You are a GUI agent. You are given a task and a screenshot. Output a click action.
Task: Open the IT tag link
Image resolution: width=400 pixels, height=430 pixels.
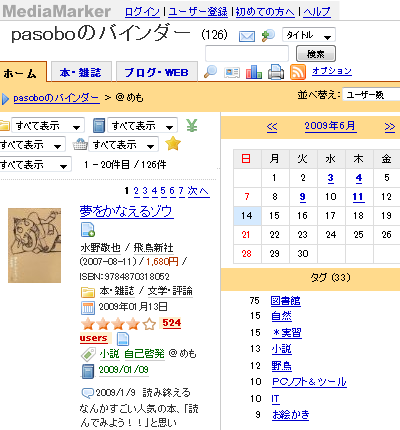tap(275, 399)
